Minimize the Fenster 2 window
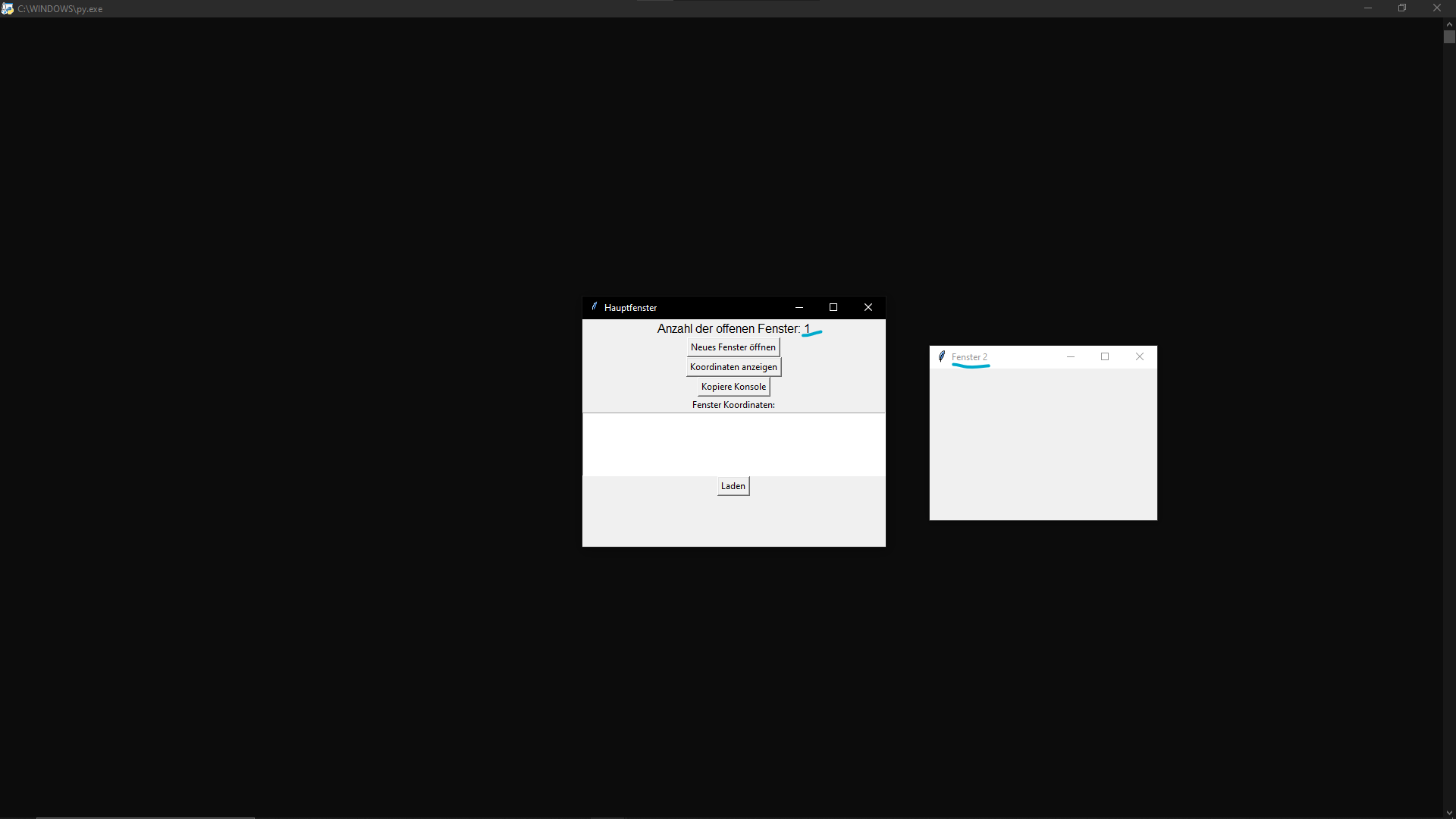This screenshot has height=819, width=1456. [x=1070, y=356]
